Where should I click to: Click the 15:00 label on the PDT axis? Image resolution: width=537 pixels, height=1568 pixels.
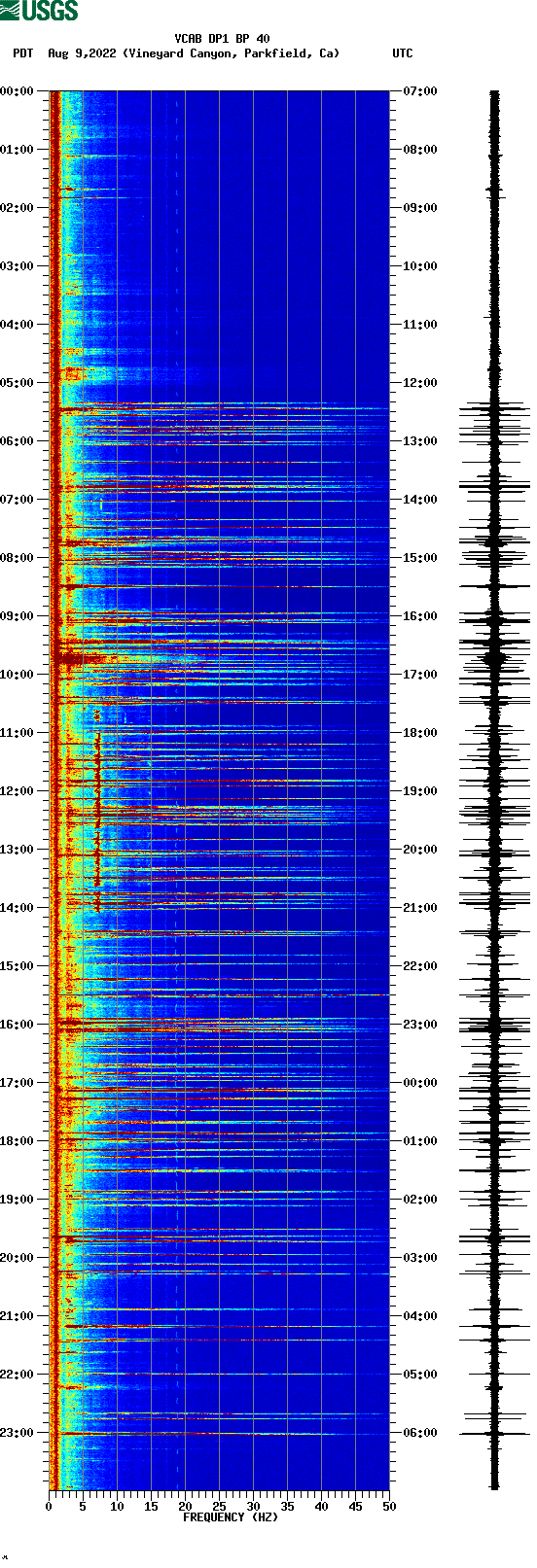[18, 966]
